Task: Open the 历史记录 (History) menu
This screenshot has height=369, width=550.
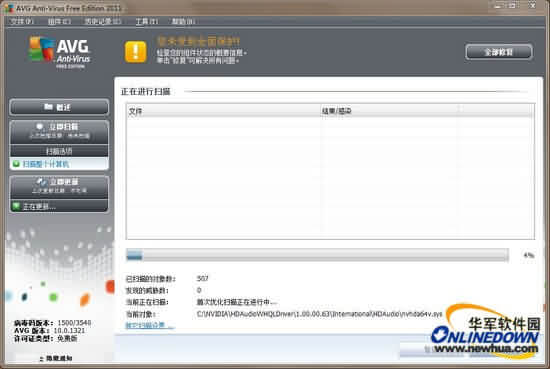Action: 102,21
